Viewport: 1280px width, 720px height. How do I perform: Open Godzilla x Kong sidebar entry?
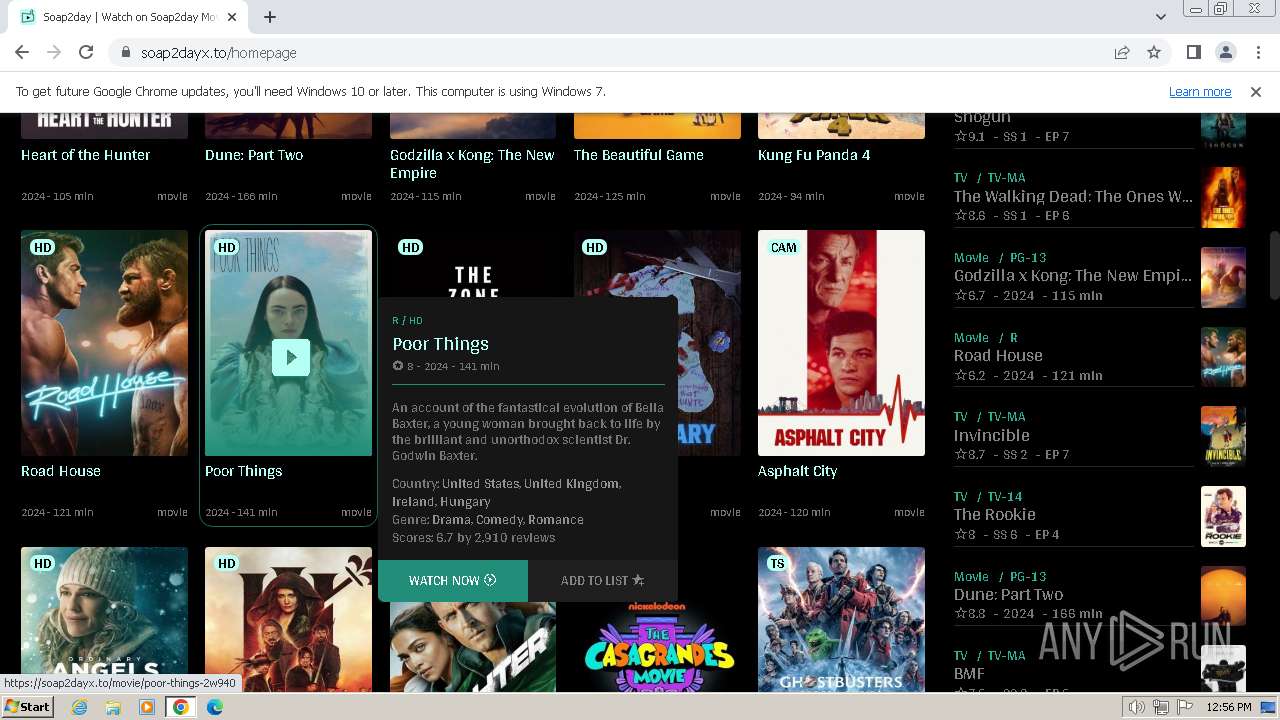pyautogui.click(x=1073, y=276)
